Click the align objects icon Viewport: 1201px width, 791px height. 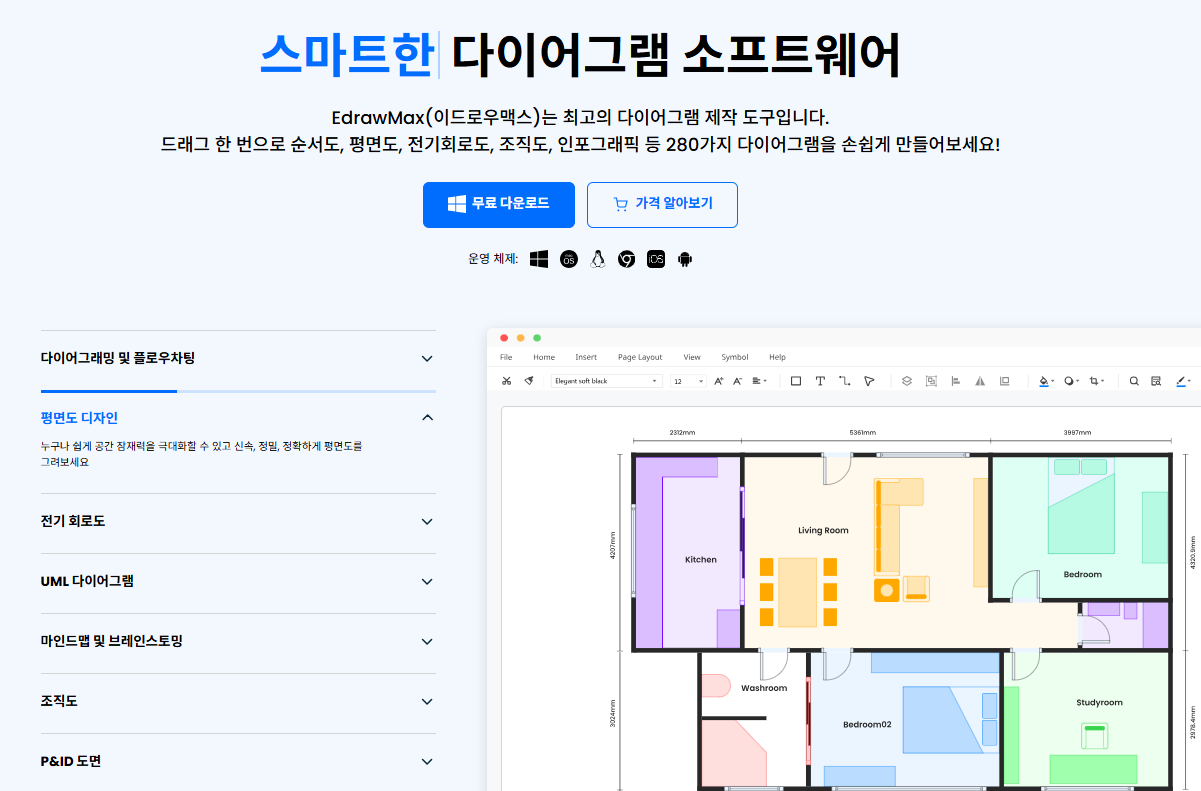tap(955, 381)
